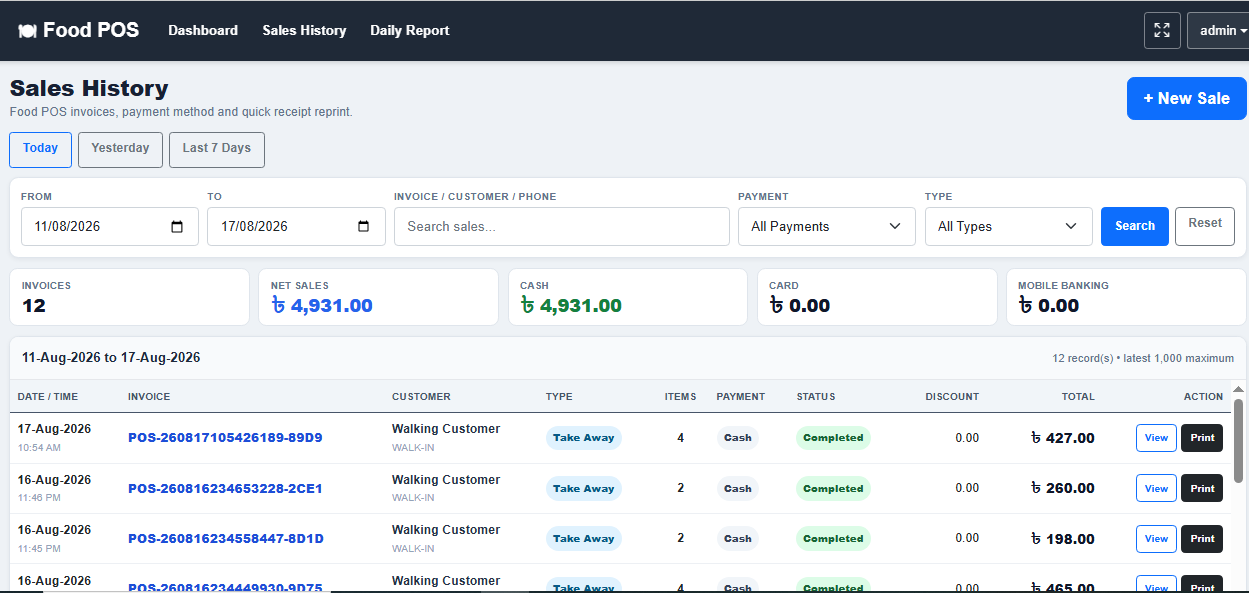This screenshot has height=593, width=1249.
Task: Click the Net Sales summary card
Action: [x=378, y=297]
